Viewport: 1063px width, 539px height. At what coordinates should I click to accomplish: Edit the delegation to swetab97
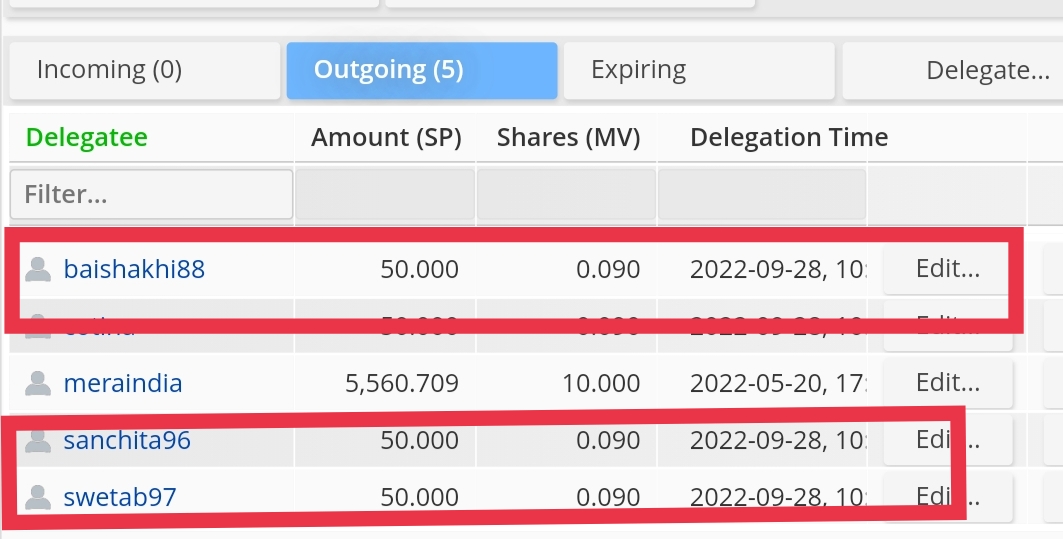(945, 497)
